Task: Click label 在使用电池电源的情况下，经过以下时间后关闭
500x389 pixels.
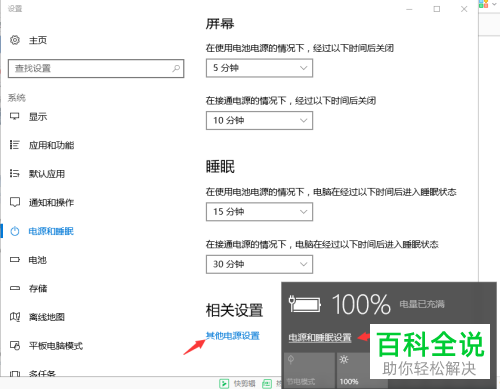Action: point(300,48)
